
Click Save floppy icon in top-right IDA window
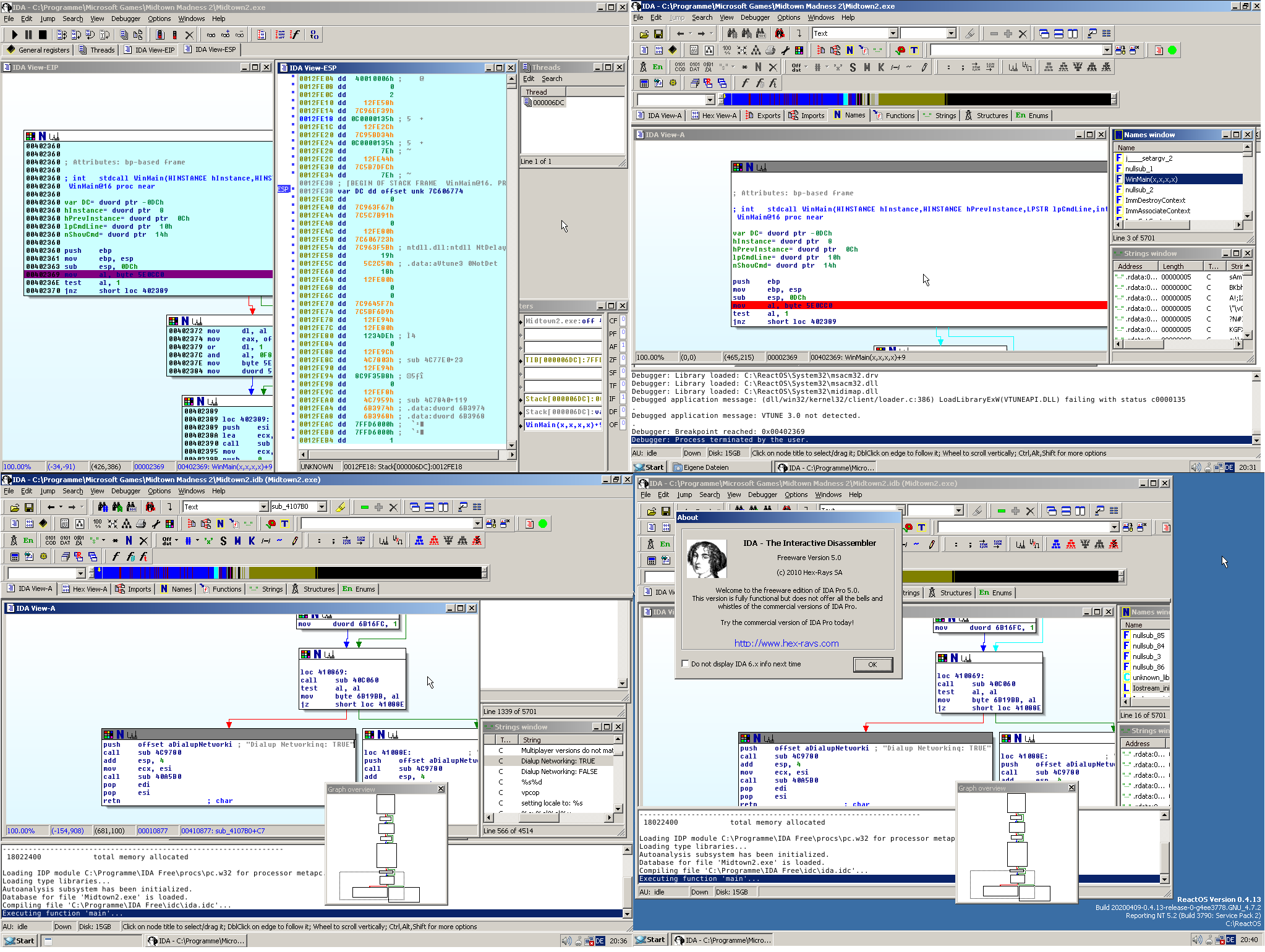pos(658,33)
